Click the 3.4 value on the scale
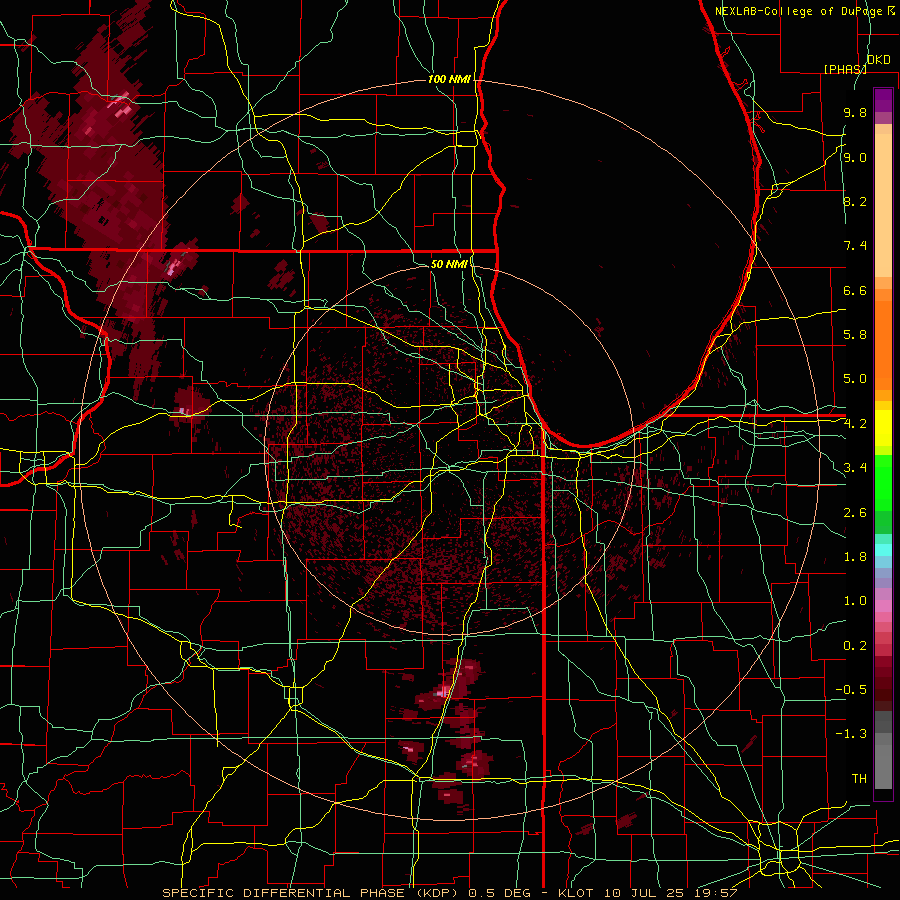The image size is (900, 900). pos(855,468)
